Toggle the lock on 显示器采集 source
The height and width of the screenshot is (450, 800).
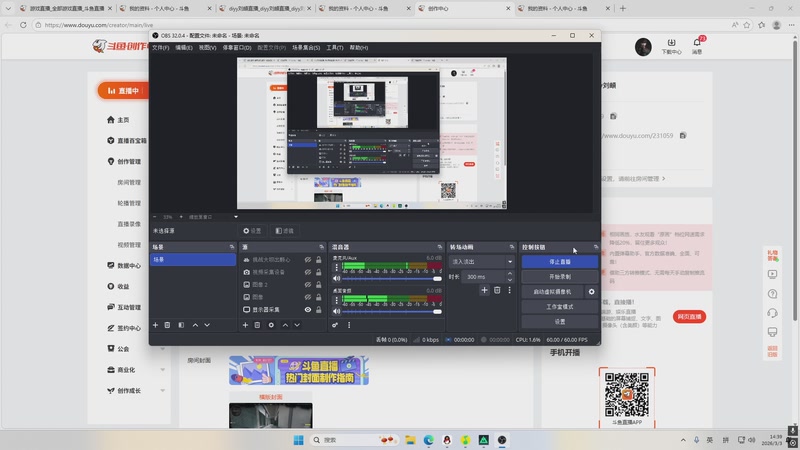319,310
